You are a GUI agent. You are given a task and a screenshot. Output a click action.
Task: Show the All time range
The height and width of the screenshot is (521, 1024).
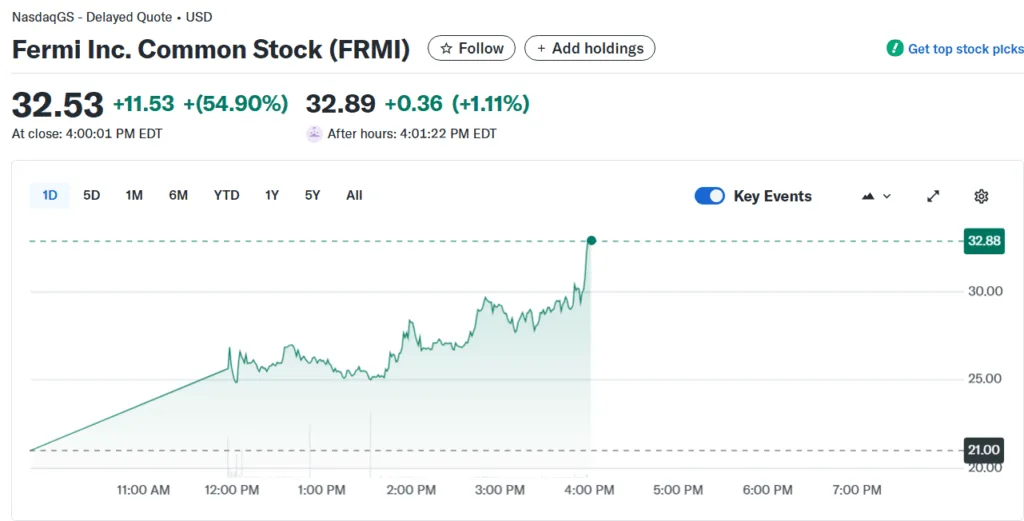(354, 195)
